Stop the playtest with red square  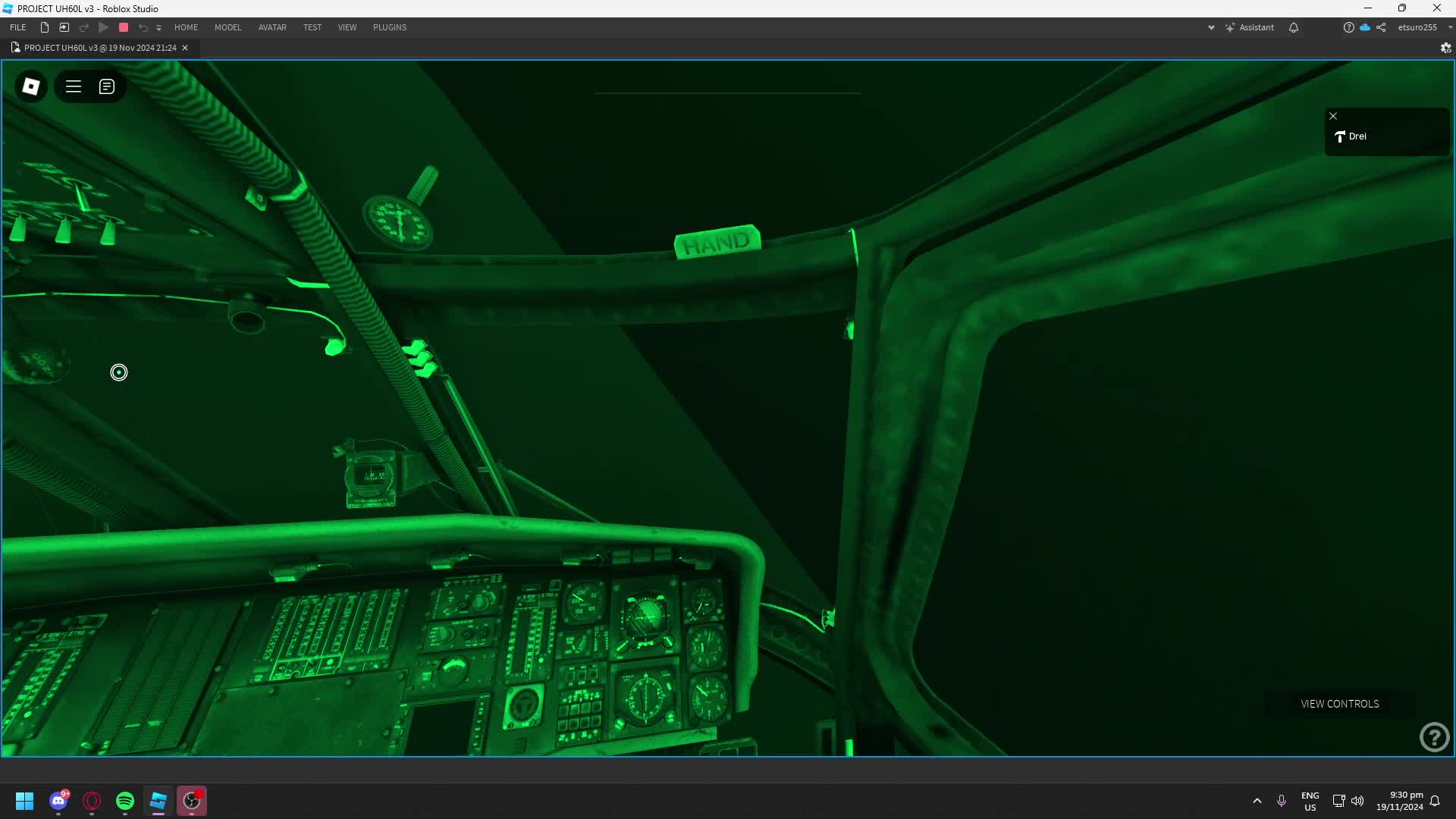124,27
